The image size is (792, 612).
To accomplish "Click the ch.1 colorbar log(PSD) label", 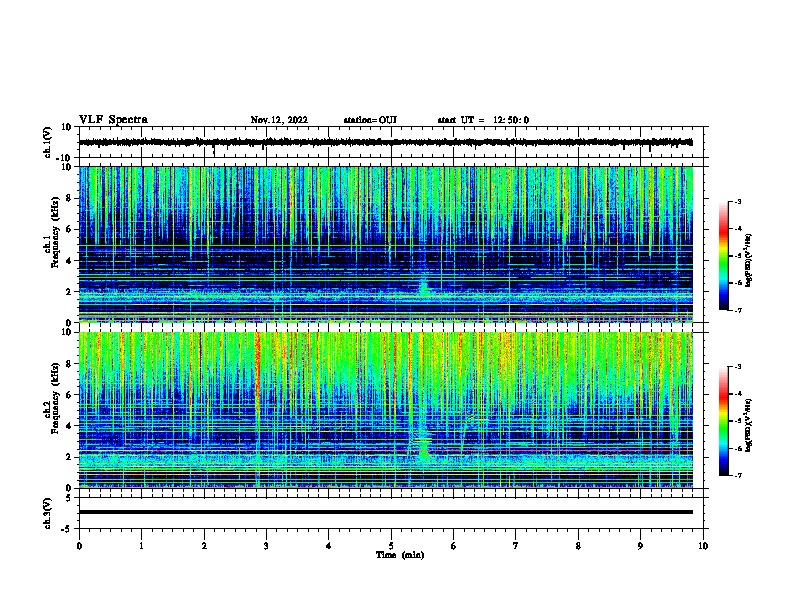I will (x=748, y=260).
